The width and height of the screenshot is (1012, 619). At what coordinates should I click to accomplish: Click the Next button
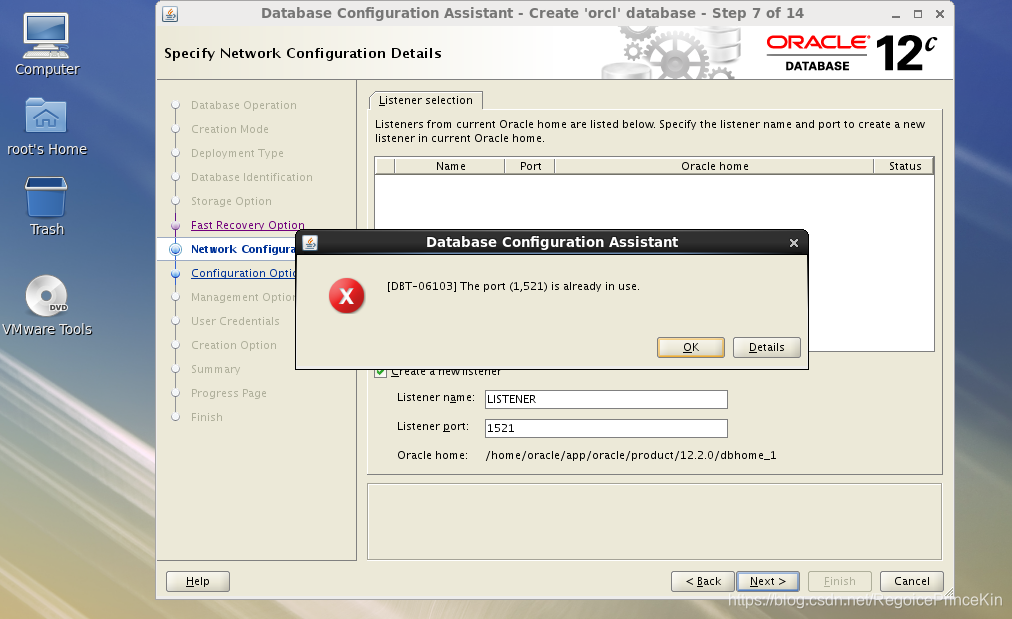pos(768,581)
